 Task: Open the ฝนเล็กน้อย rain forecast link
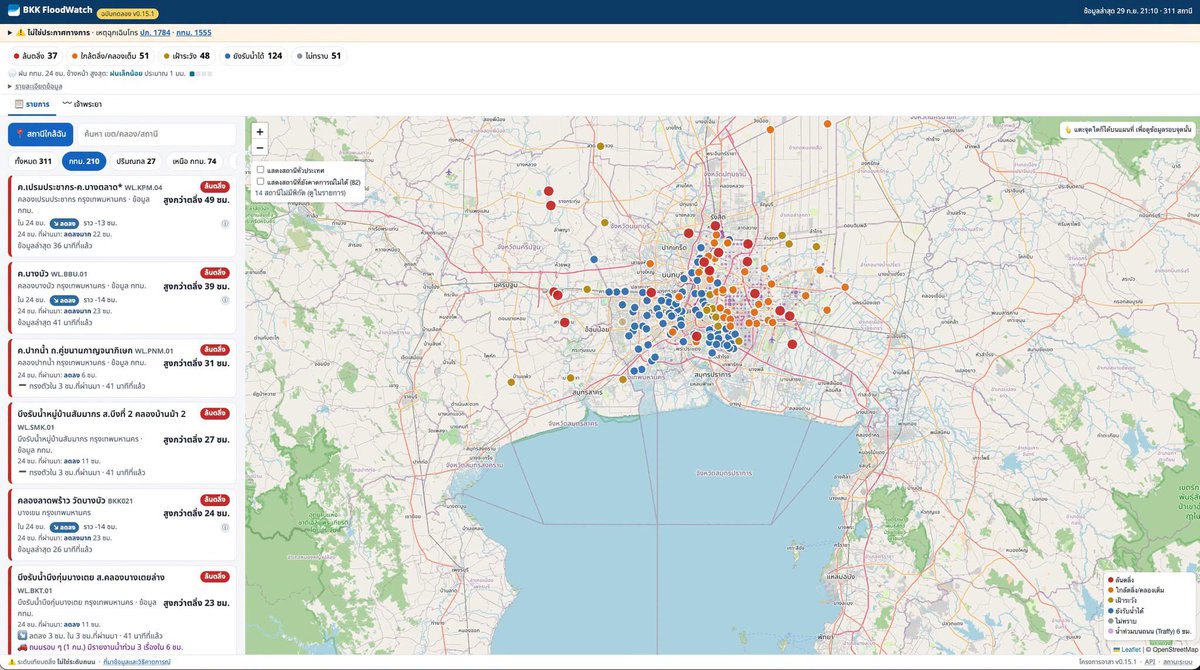pyautogui.click(x=127, y=73)
